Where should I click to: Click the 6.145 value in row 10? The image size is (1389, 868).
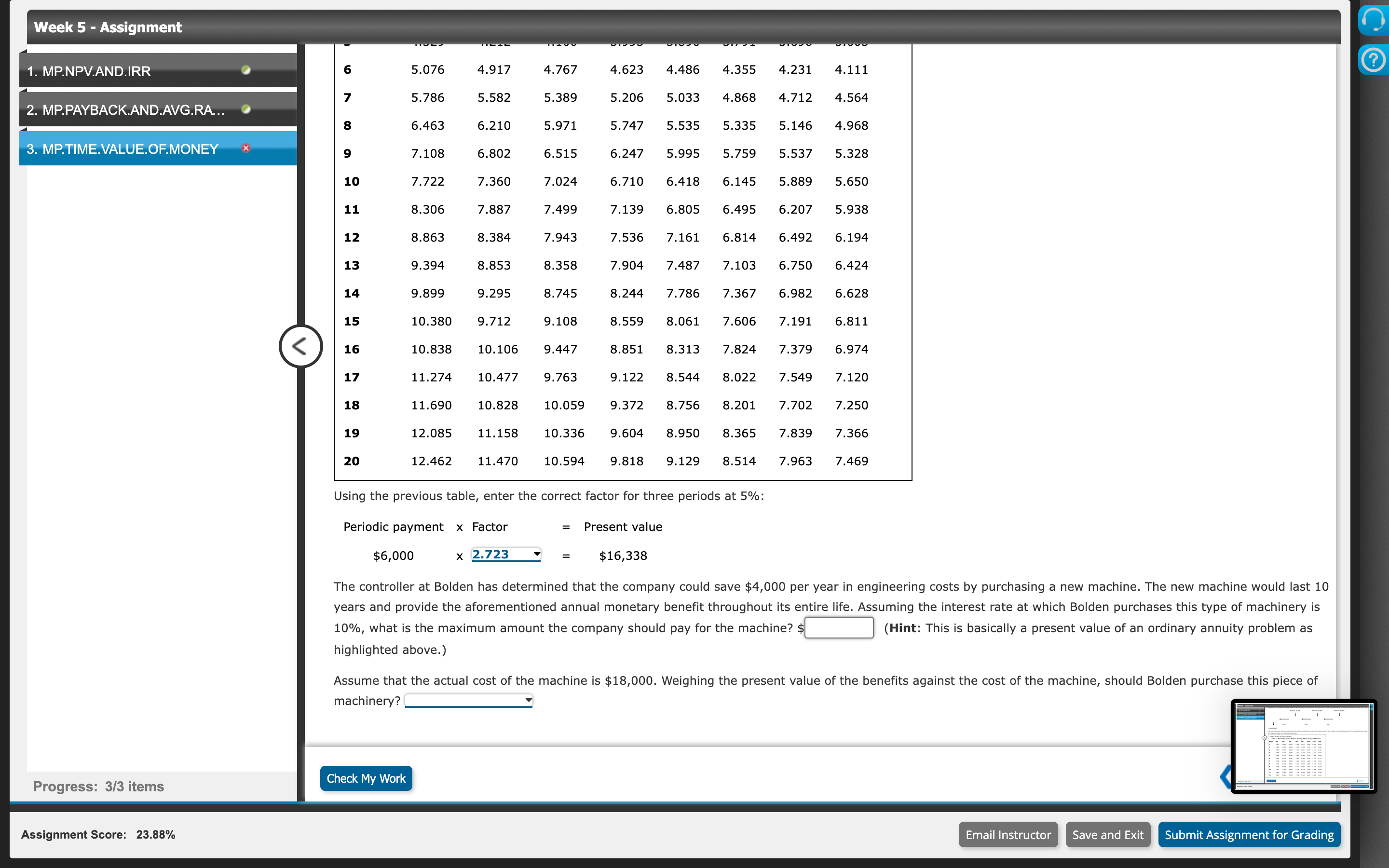[x=739, y=181]
